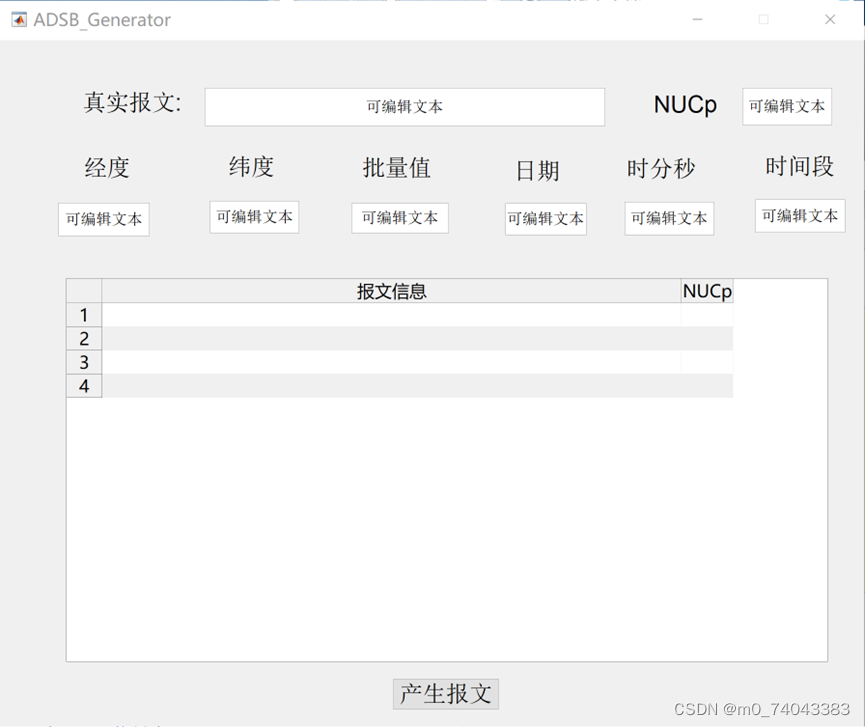
Task: Click the ADSB_Generator title bar icon
Action: (17, 19)
